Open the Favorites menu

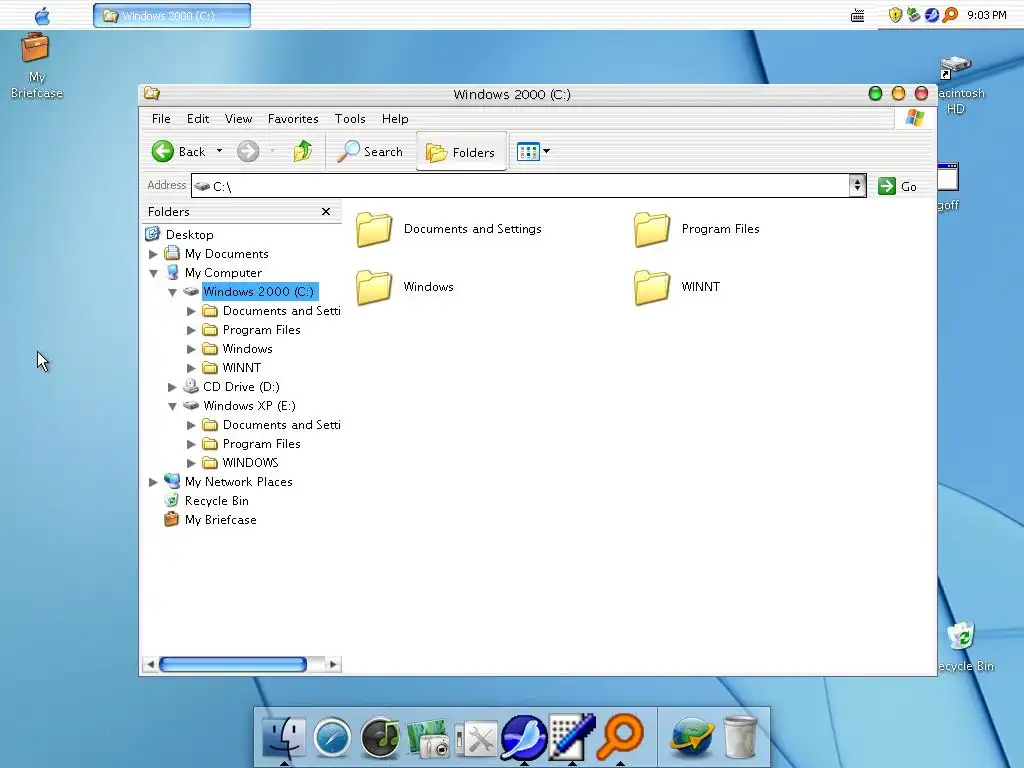pos(293,119)
